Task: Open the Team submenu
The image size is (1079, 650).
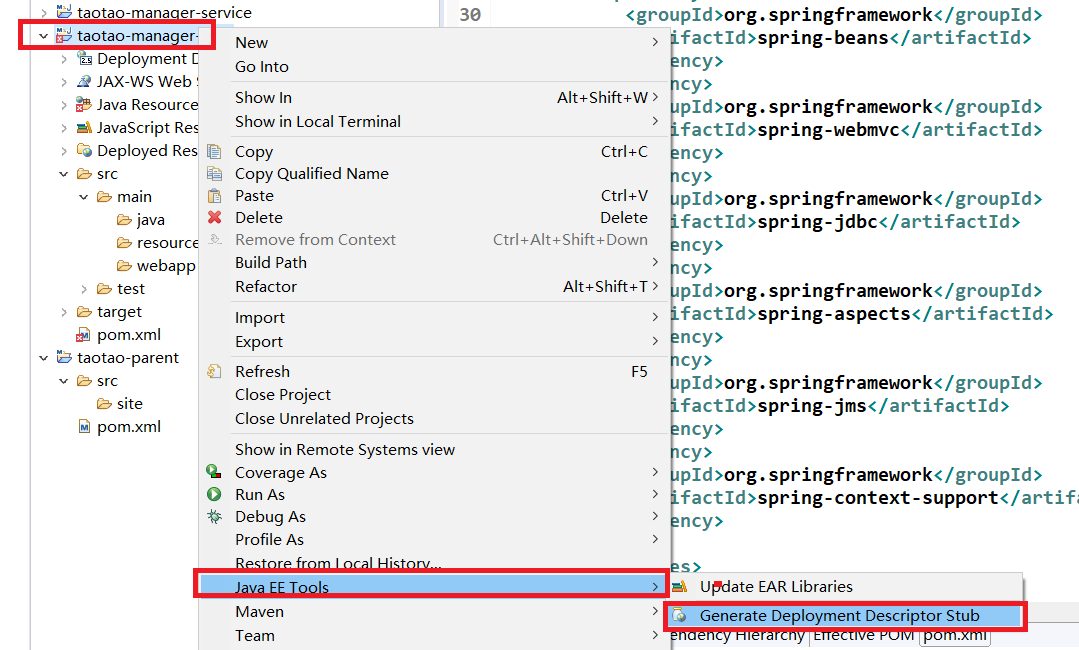Action: [434, 636]
